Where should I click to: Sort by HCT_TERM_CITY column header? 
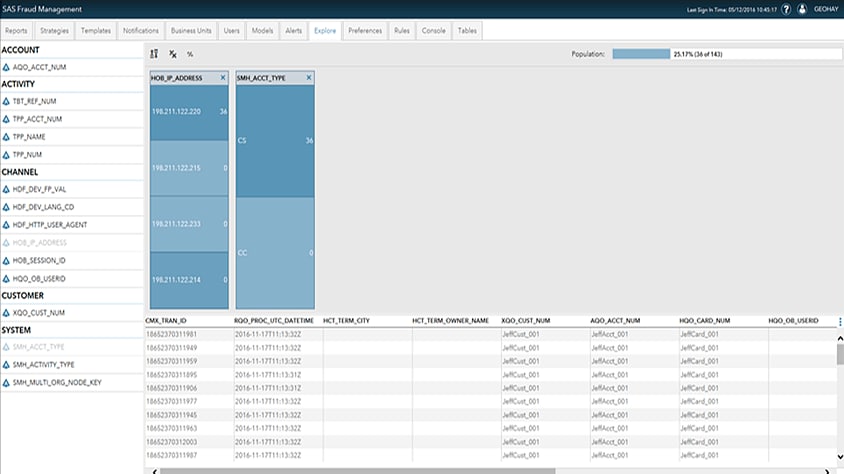pos(346,321)
